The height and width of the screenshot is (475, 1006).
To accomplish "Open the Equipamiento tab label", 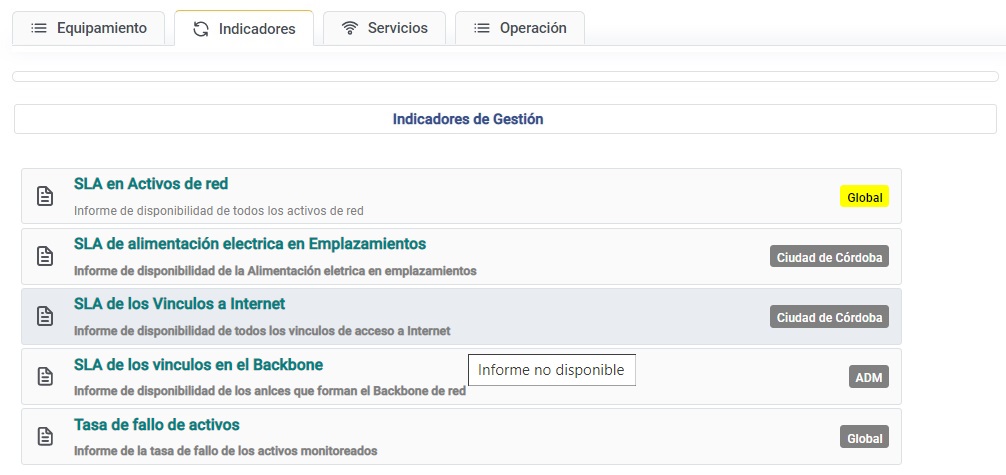I will [x=101, y=28].
